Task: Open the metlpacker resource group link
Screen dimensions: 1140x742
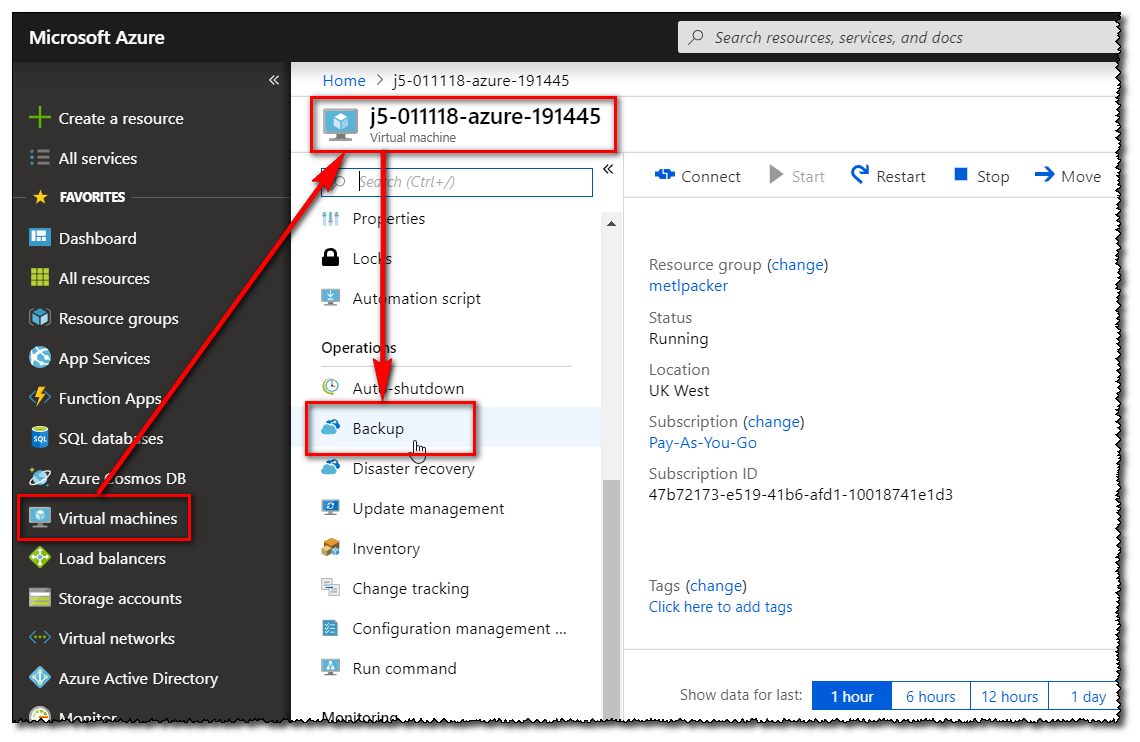Action: [688, 286]
